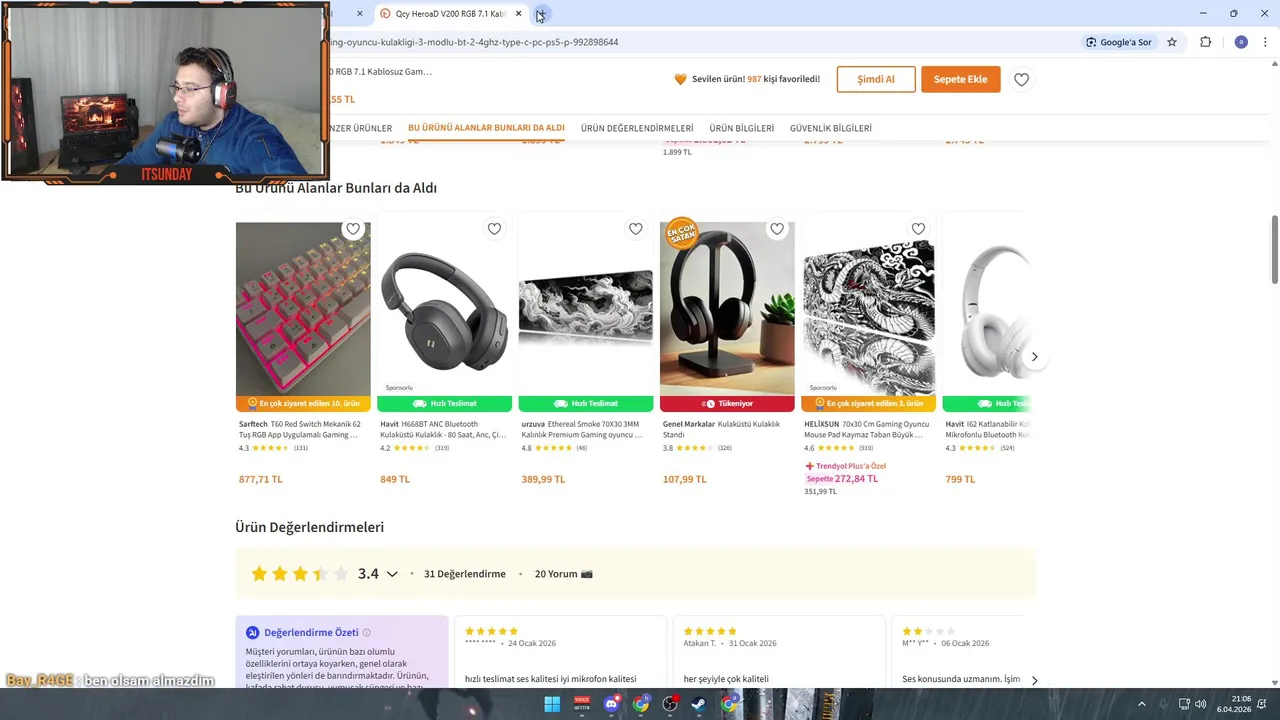
Task: Close the Qcy HeroaD V200 browser tab
Action: (x=518, y=14)
